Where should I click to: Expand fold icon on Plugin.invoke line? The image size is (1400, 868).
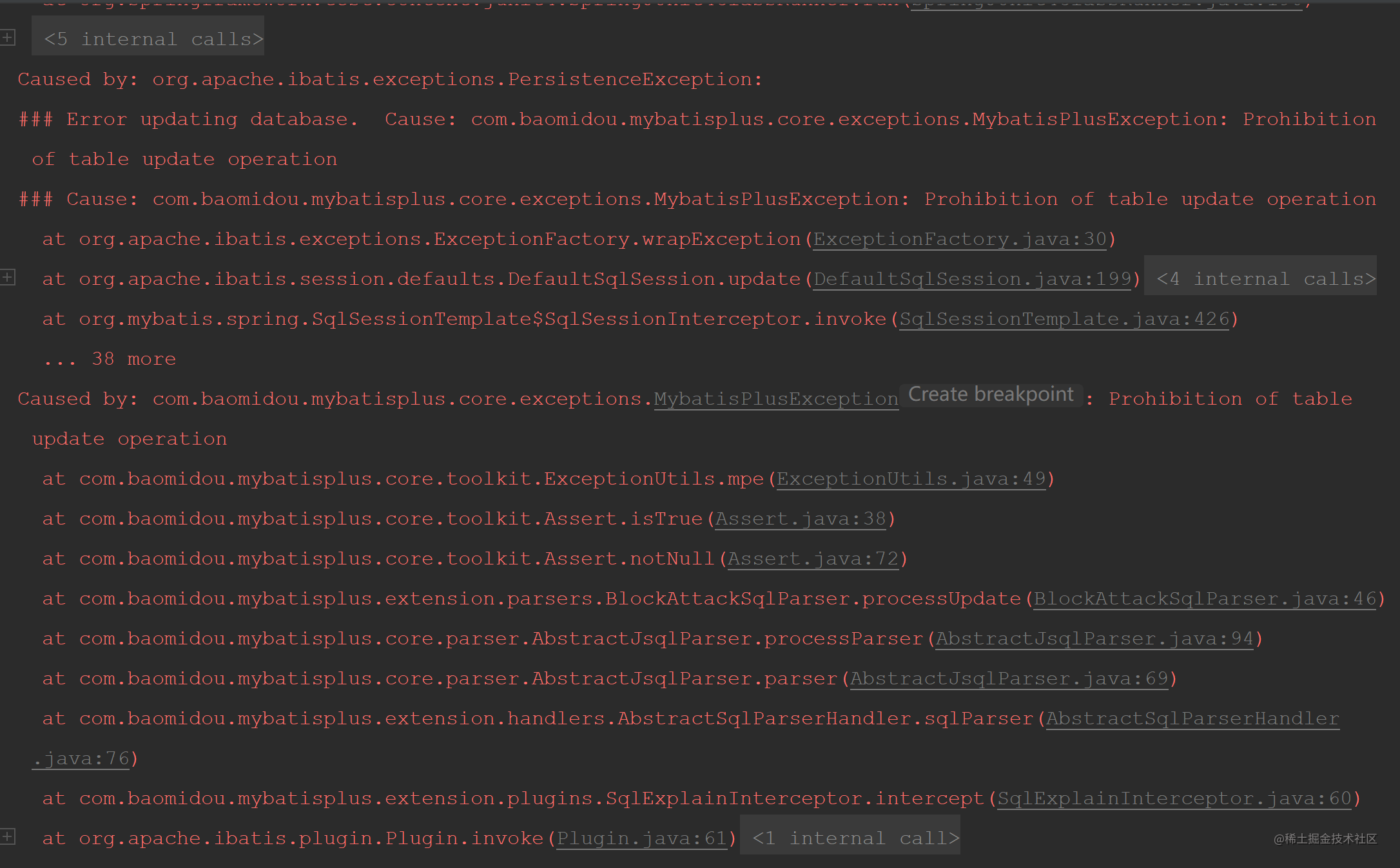(8, 837)
